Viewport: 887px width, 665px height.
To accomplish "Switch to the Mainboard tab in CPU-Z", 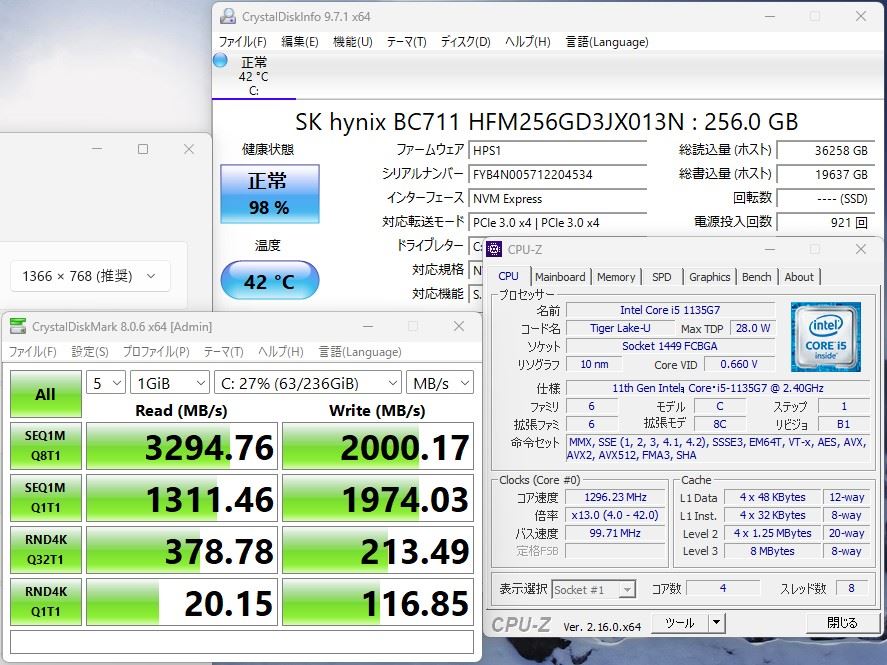I will 560,277.
